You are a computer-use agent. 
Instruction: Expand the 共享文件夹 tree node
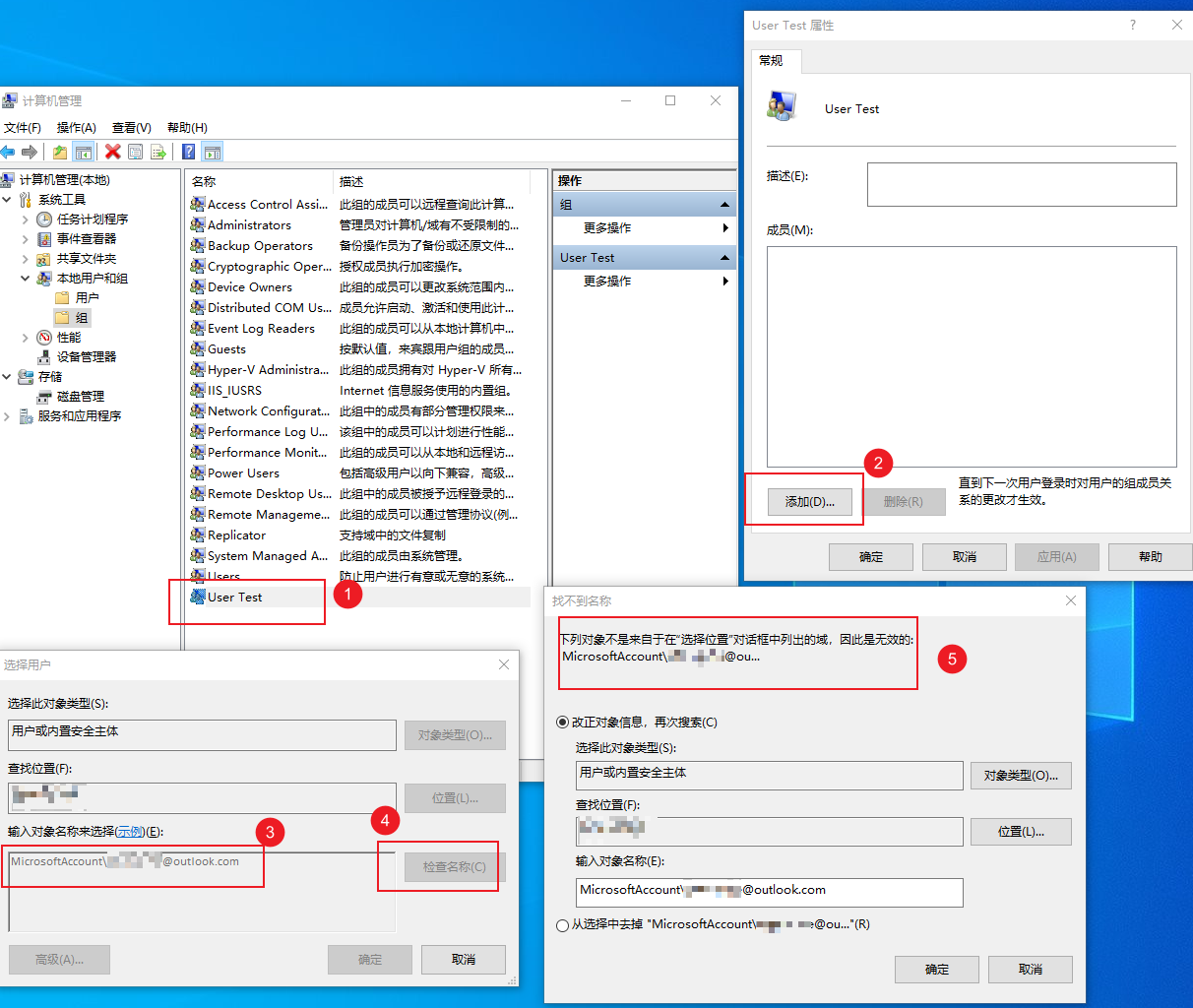click(x=26, y=259)
